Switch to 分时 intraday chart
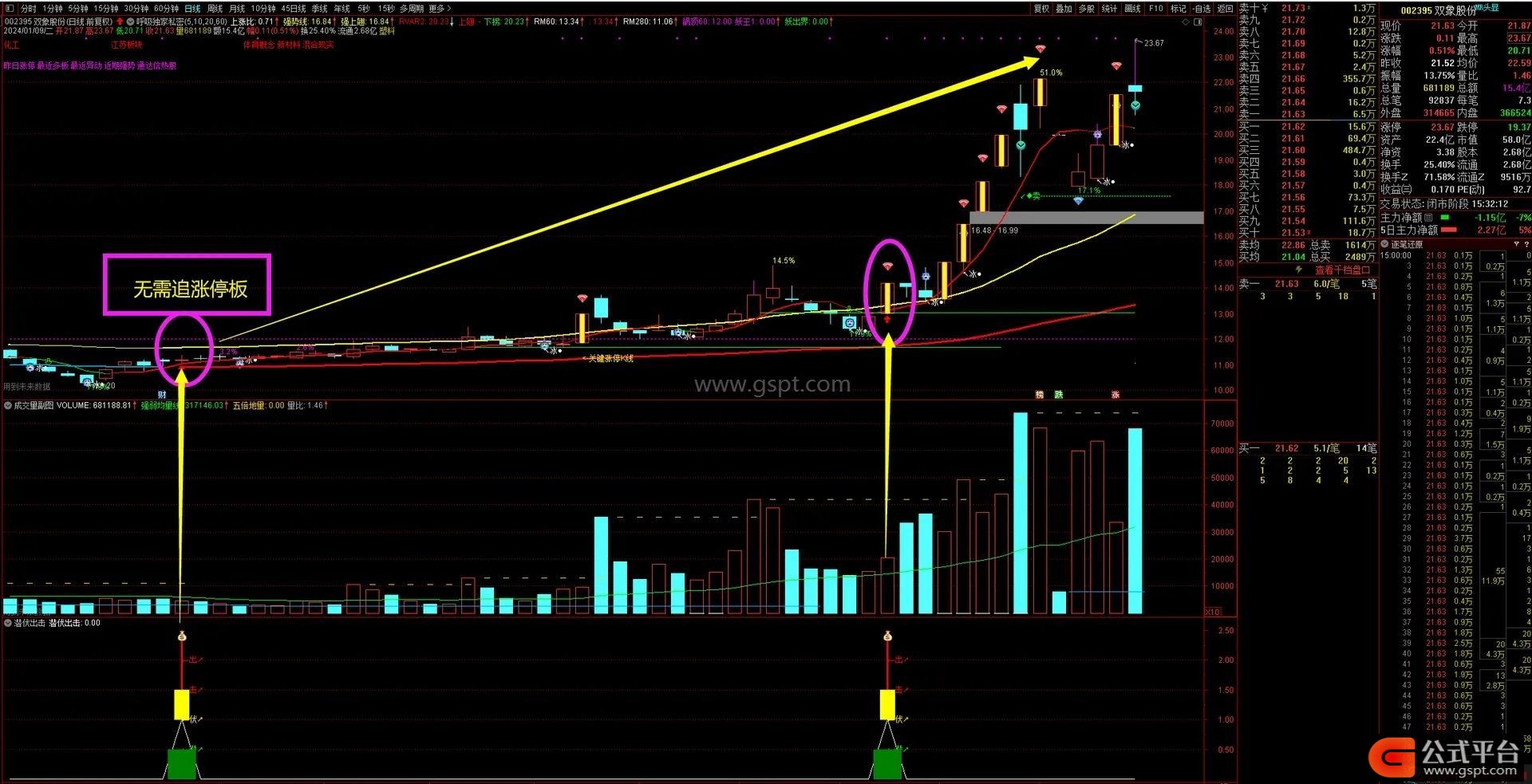1532x784 pixels. click(29, 9)
